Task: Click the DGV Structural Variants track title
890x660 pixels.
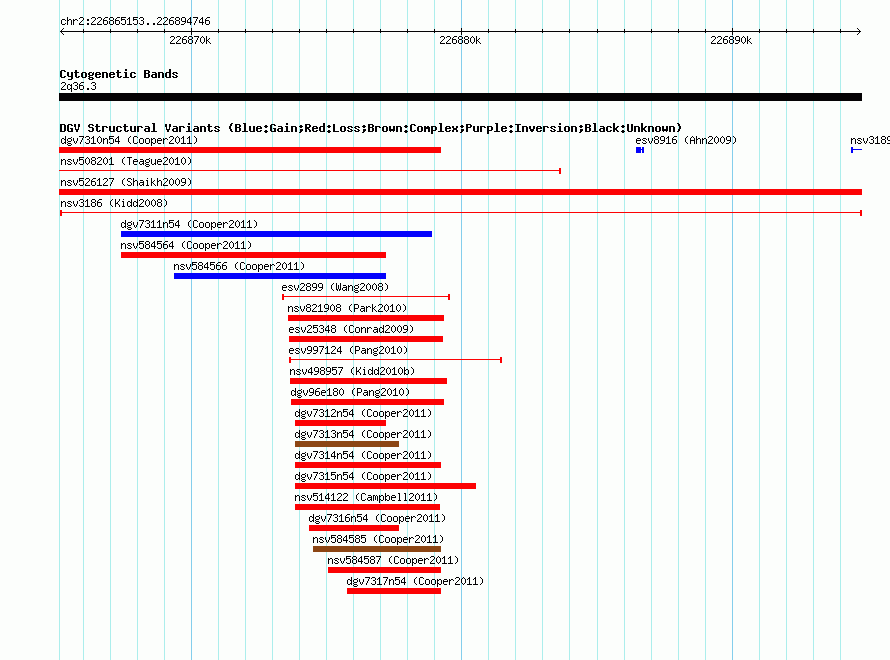Action: [x=371, y=128]
